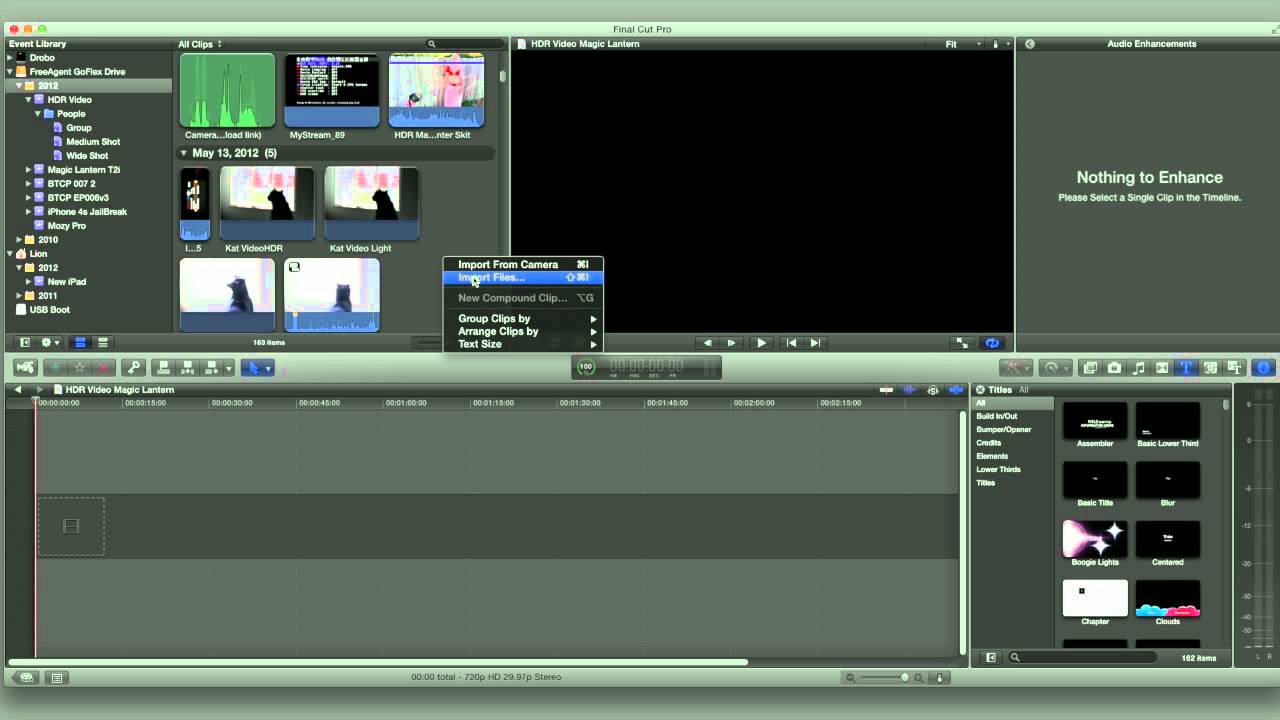Click Connect clip to primary storyline icon
Screen dimensions: 1280x720
[163, 368]
